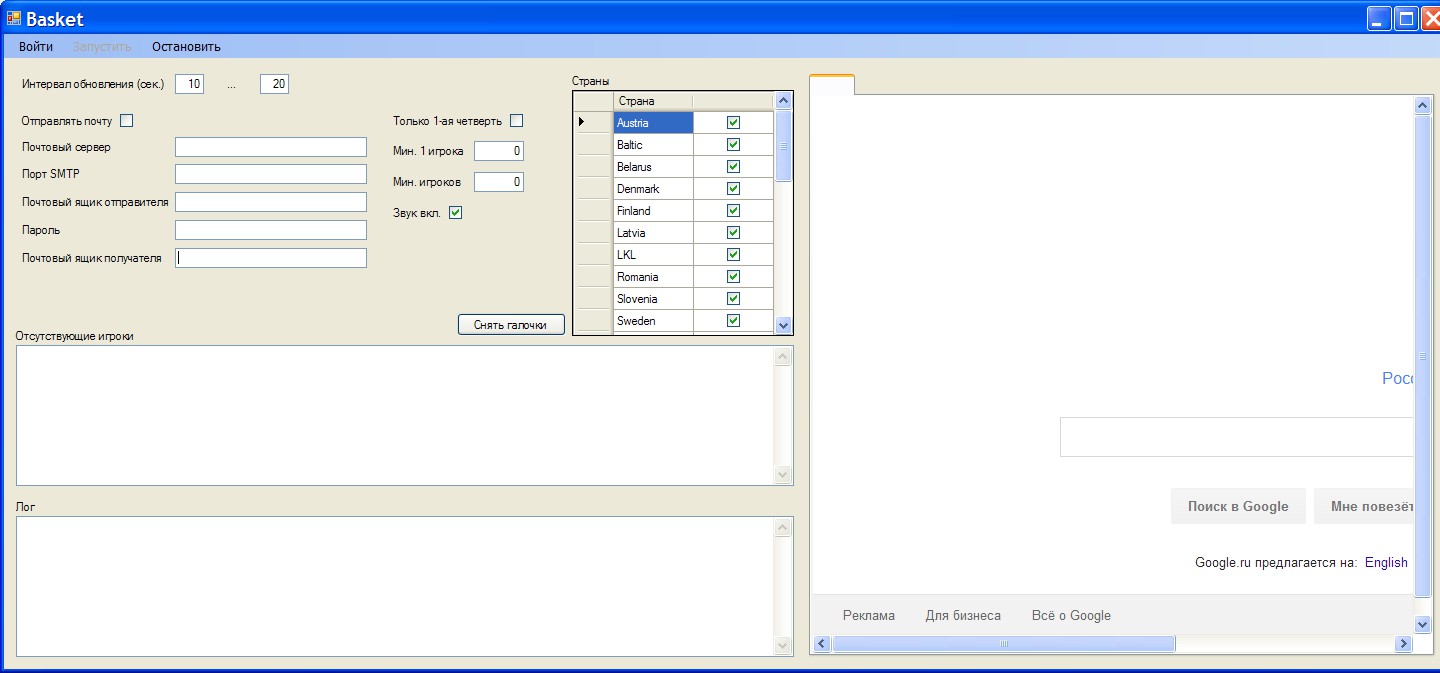Click the Порт SMTP input field

point(271,174)
